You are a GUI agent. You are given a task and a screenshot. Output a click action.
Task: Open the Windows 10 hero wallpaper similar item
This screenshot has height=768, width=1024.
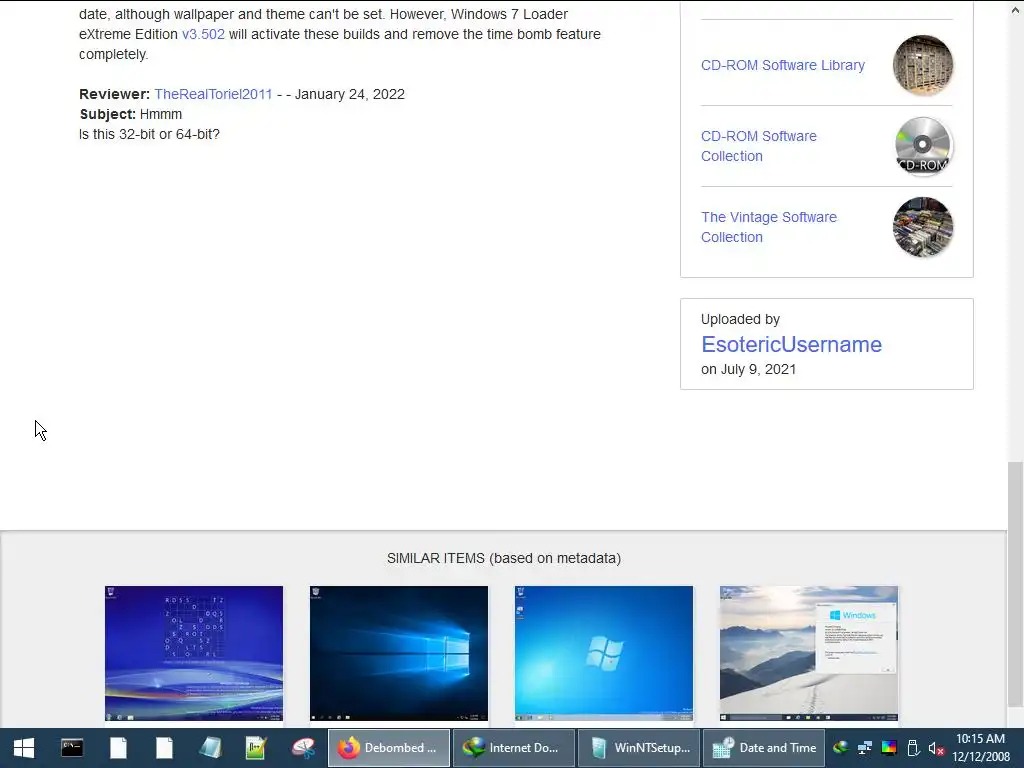(398, 653)
